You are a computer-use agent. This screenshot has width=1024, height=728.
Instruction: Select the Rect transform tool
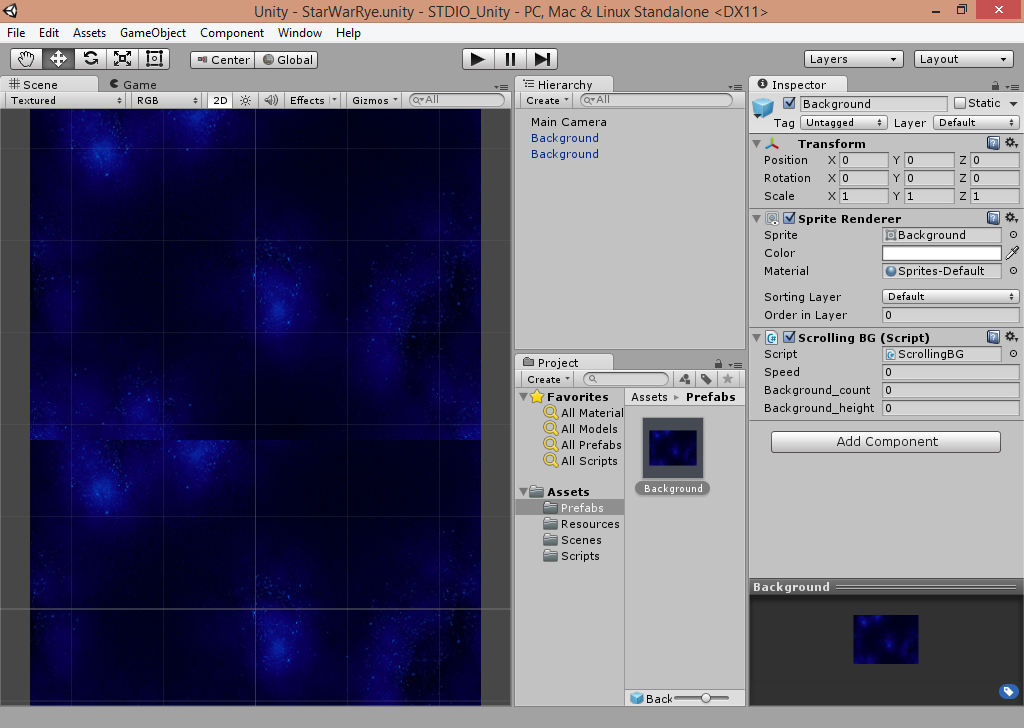pyautogui.click(x=154, y=59)
